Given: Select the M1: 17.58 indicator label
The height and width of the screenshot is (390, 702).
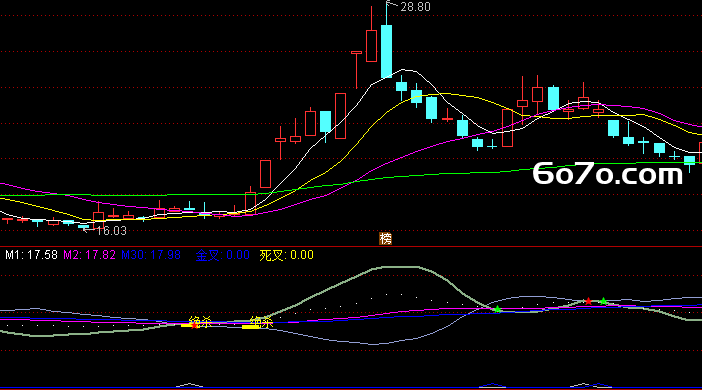Looking at the screenshot, I should (31, 255).
